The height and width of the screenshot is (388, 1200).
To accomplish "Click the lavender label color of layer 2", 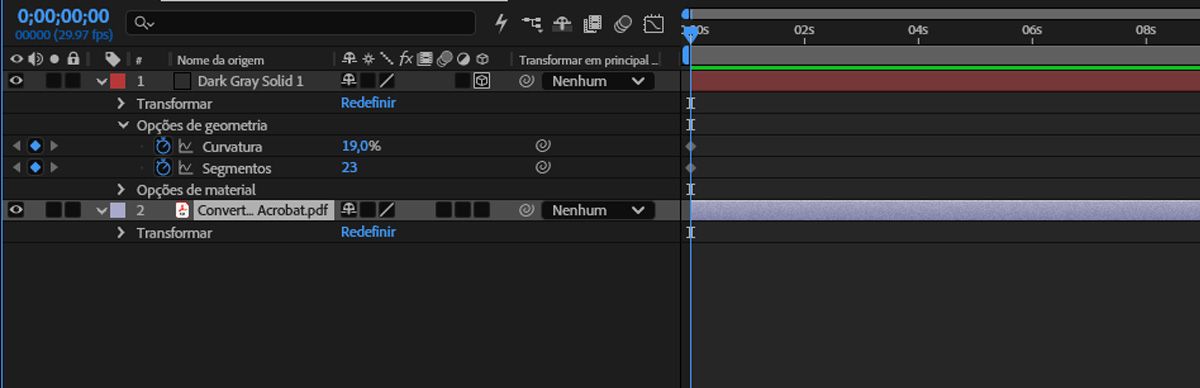I will pyautogui.click(x=118, y=210).
